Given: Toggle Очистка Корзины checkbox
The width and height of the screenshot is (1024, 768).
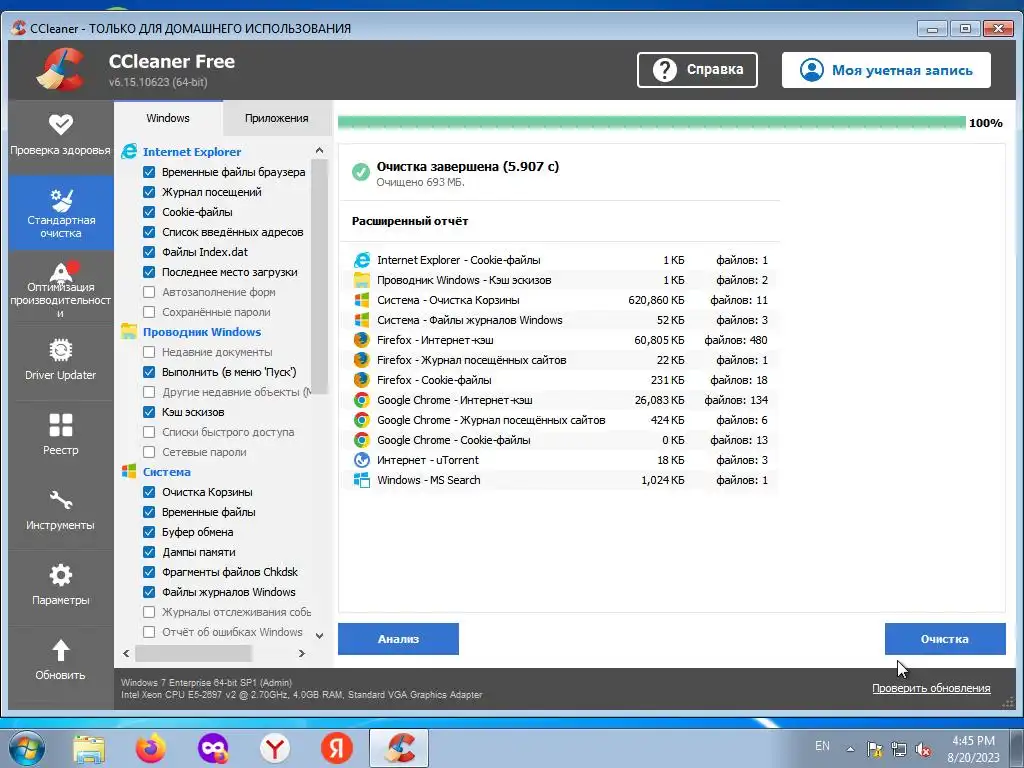Looking at the screenshot, I should point(149,492).
